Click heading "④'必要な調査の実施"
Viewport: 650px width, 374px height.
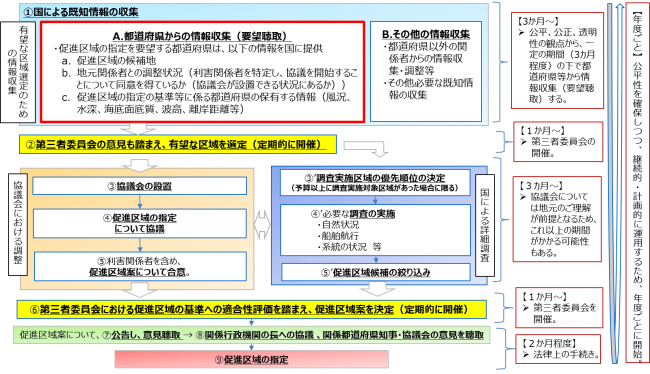(353, 214)
